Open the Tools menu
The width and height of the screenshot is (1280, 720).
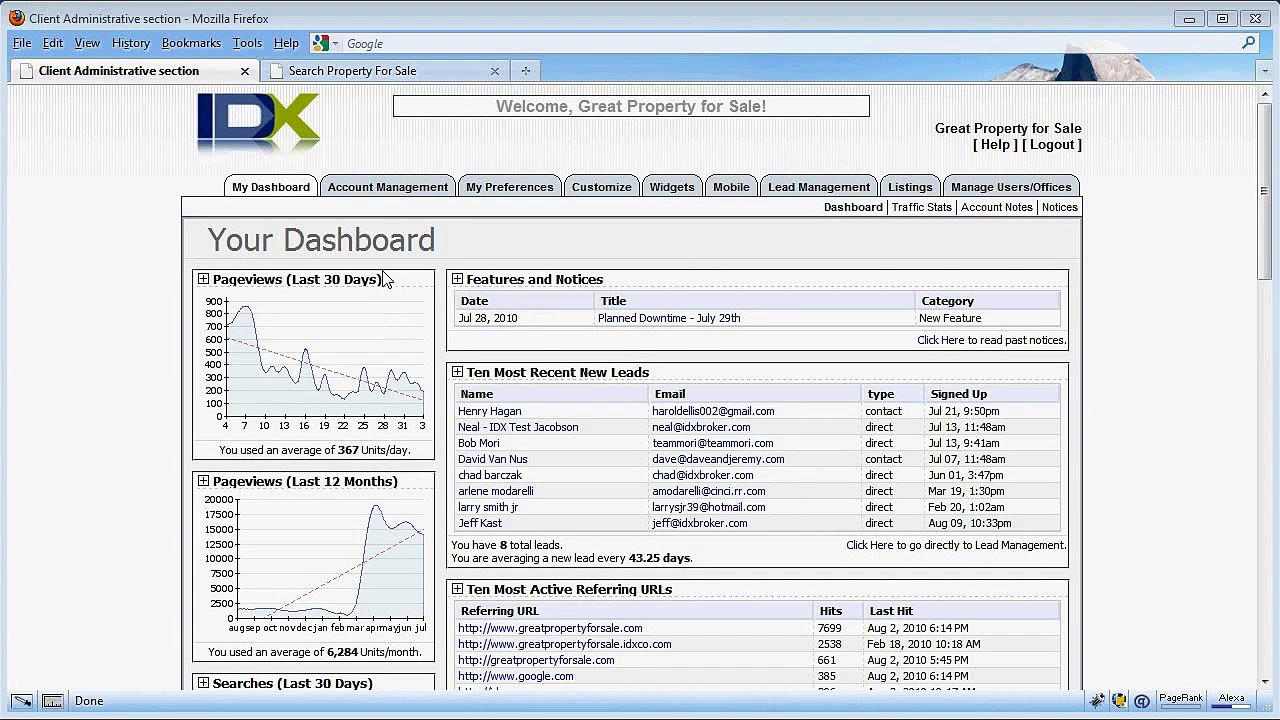coord(247,44)
